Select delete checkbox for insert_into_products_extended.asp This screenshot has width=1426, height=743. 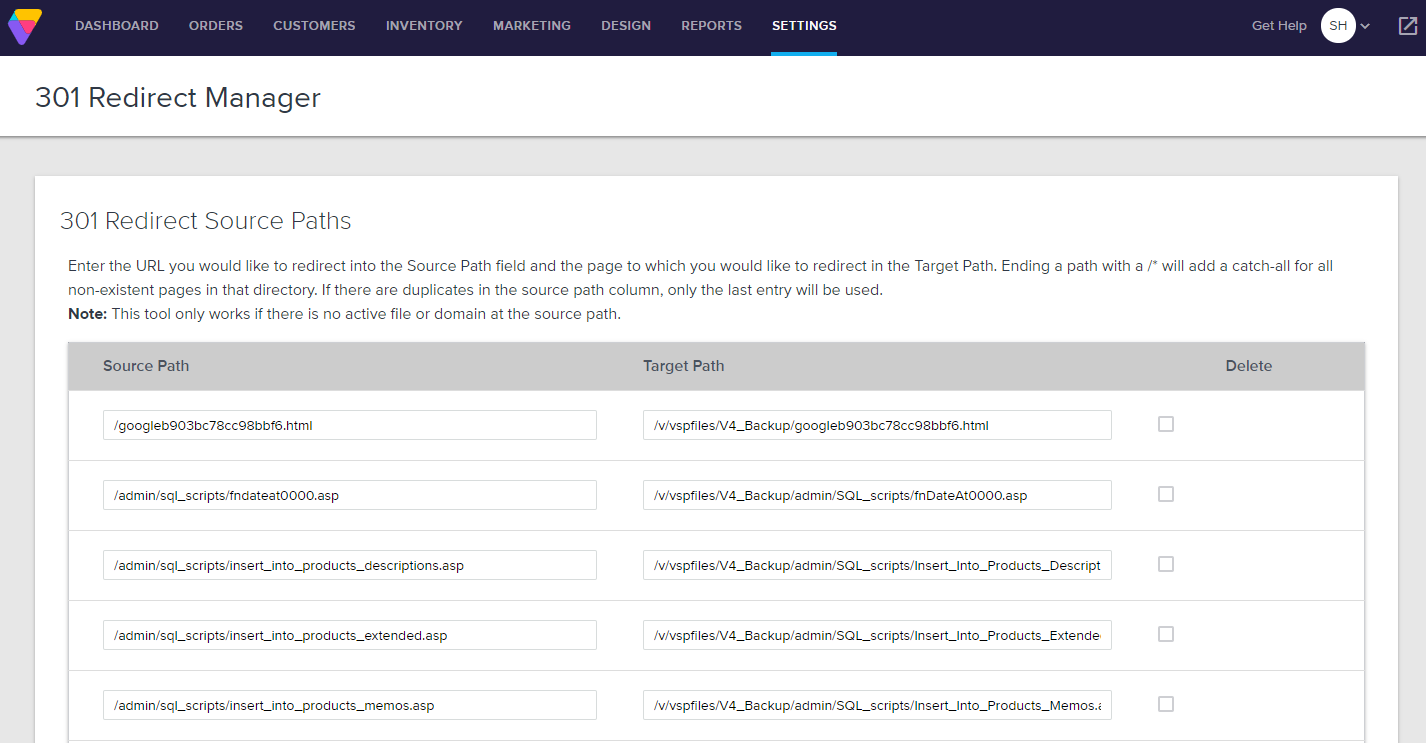[1165, 634]
